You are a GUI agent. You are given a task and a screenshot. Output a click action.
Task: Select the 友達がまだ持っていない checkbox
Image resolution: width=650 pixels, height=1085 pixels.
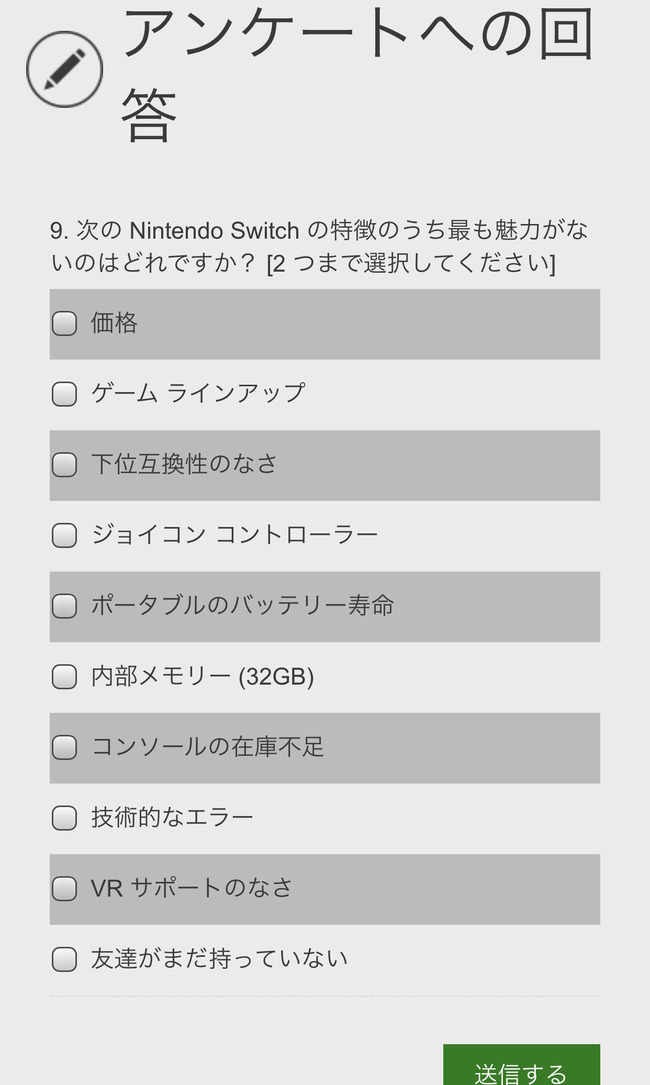(64, 958)
